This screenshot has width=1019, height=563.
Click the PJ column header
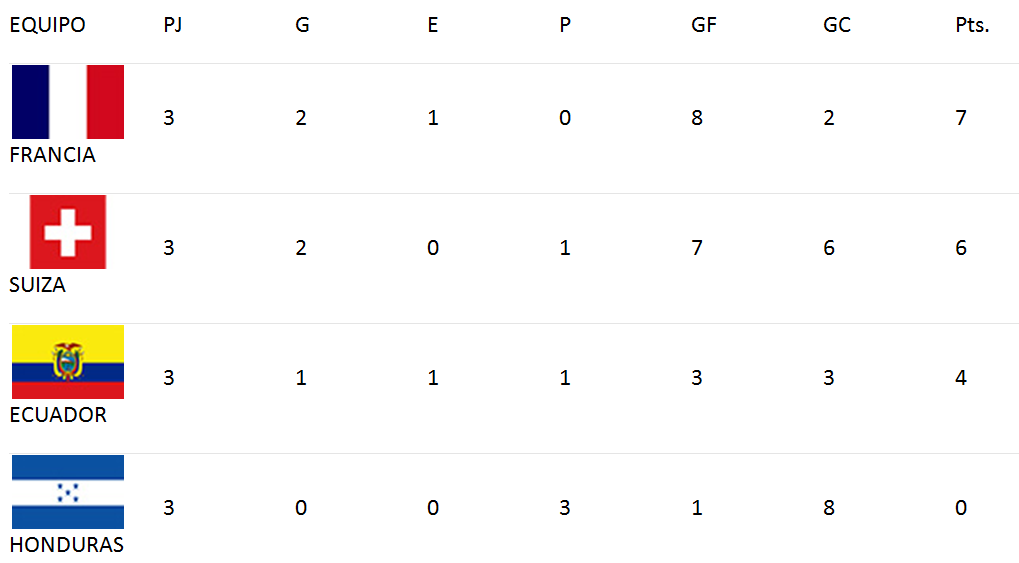click(x=173, y=25)
